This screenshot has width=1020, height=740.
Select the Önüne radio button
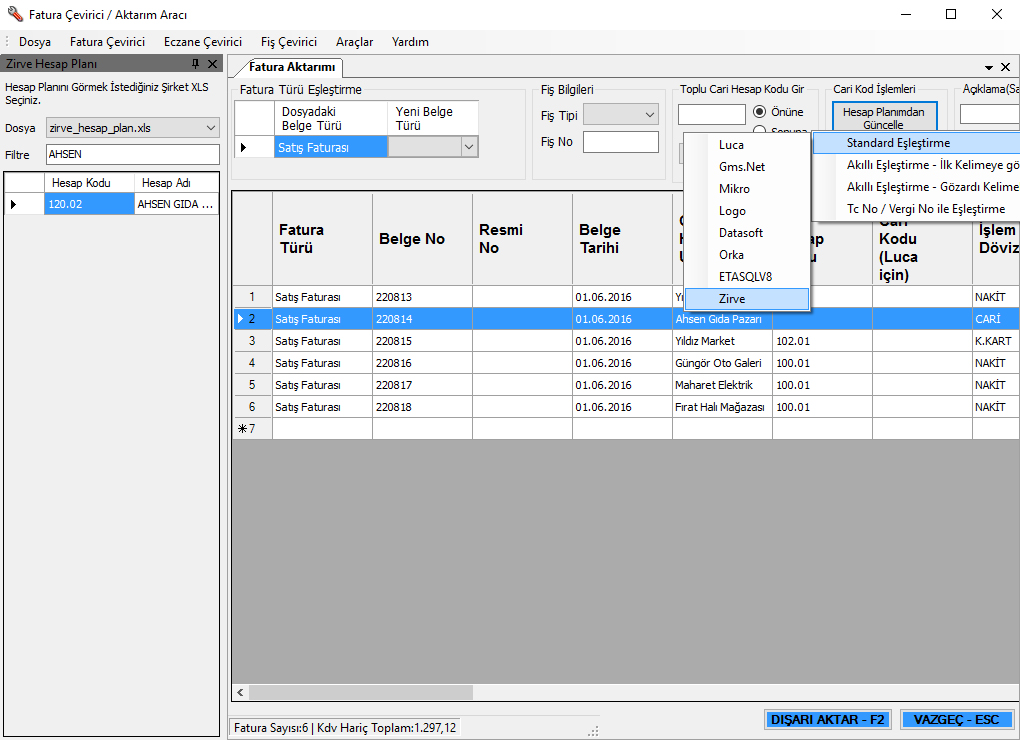(759, 112)
